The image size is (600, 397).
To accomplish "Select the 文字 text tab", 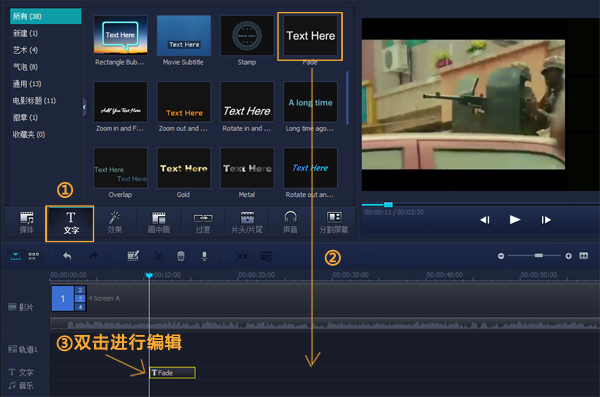I will 70,223.
